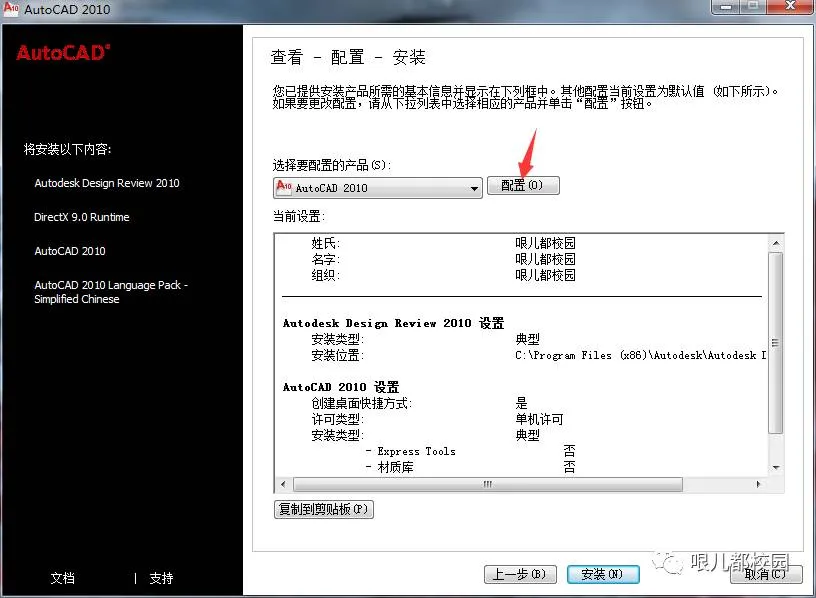816x598 pixels.
Task: Click the 当前设置 label
Action: 299,216
